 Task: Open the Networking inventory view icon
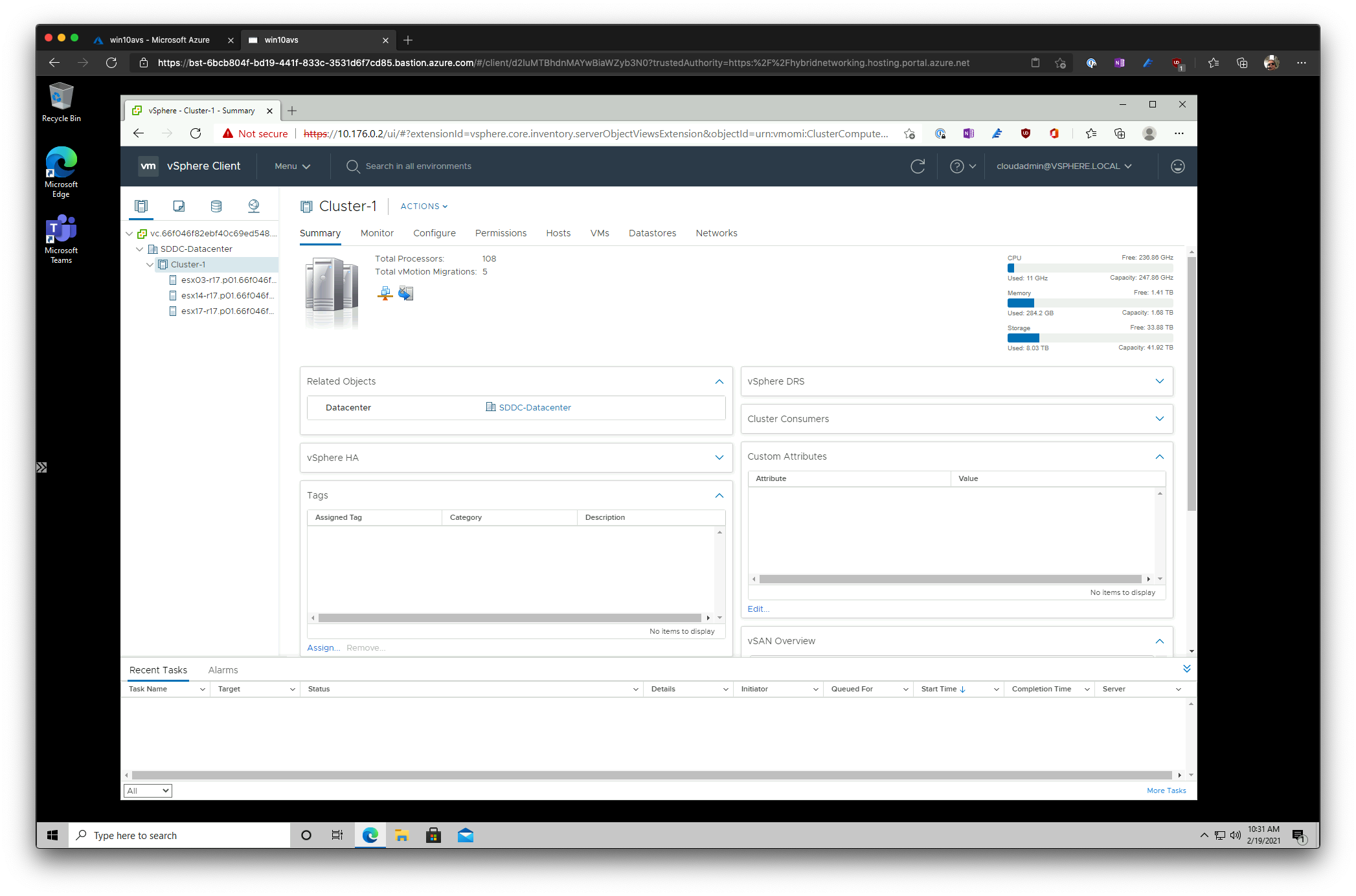254,206
